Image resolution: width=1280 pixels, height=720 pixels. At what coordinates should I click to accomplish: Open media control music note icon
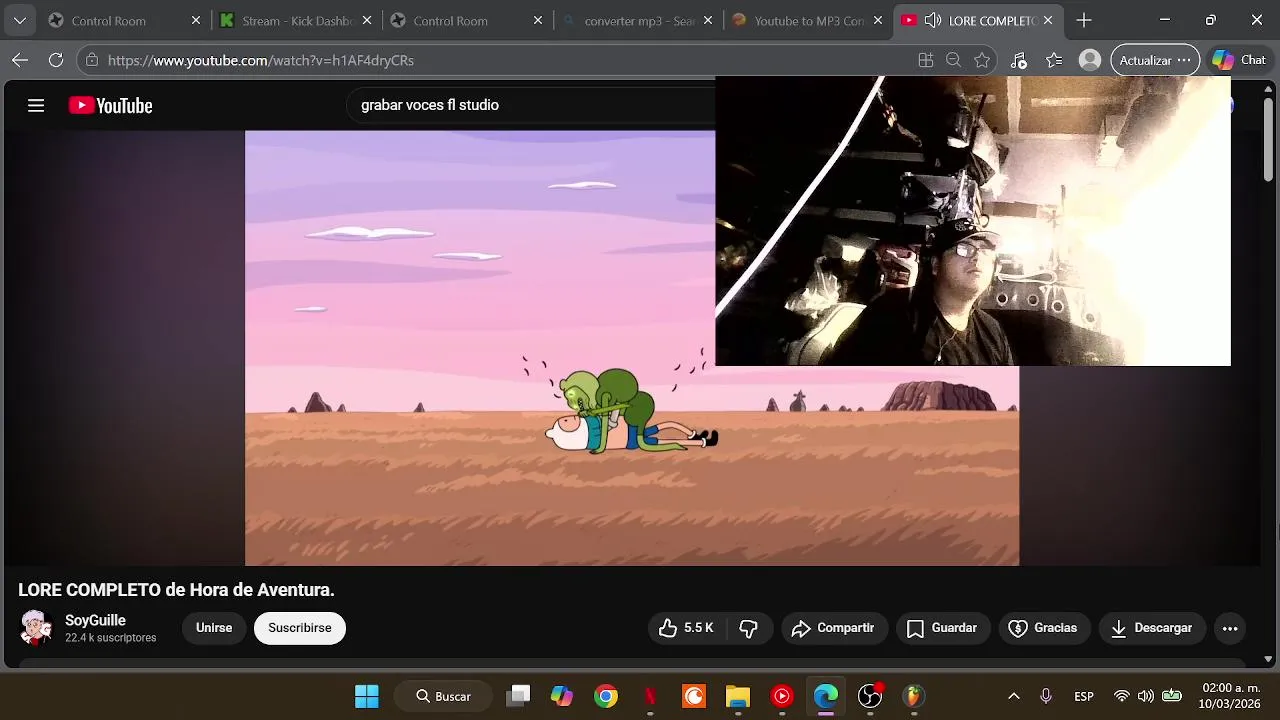(1018, 60)
